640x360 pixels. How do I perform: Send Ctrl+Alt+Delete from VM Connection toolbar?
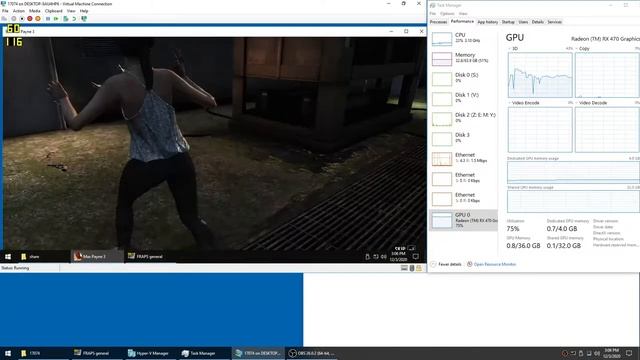coord(4,19)
